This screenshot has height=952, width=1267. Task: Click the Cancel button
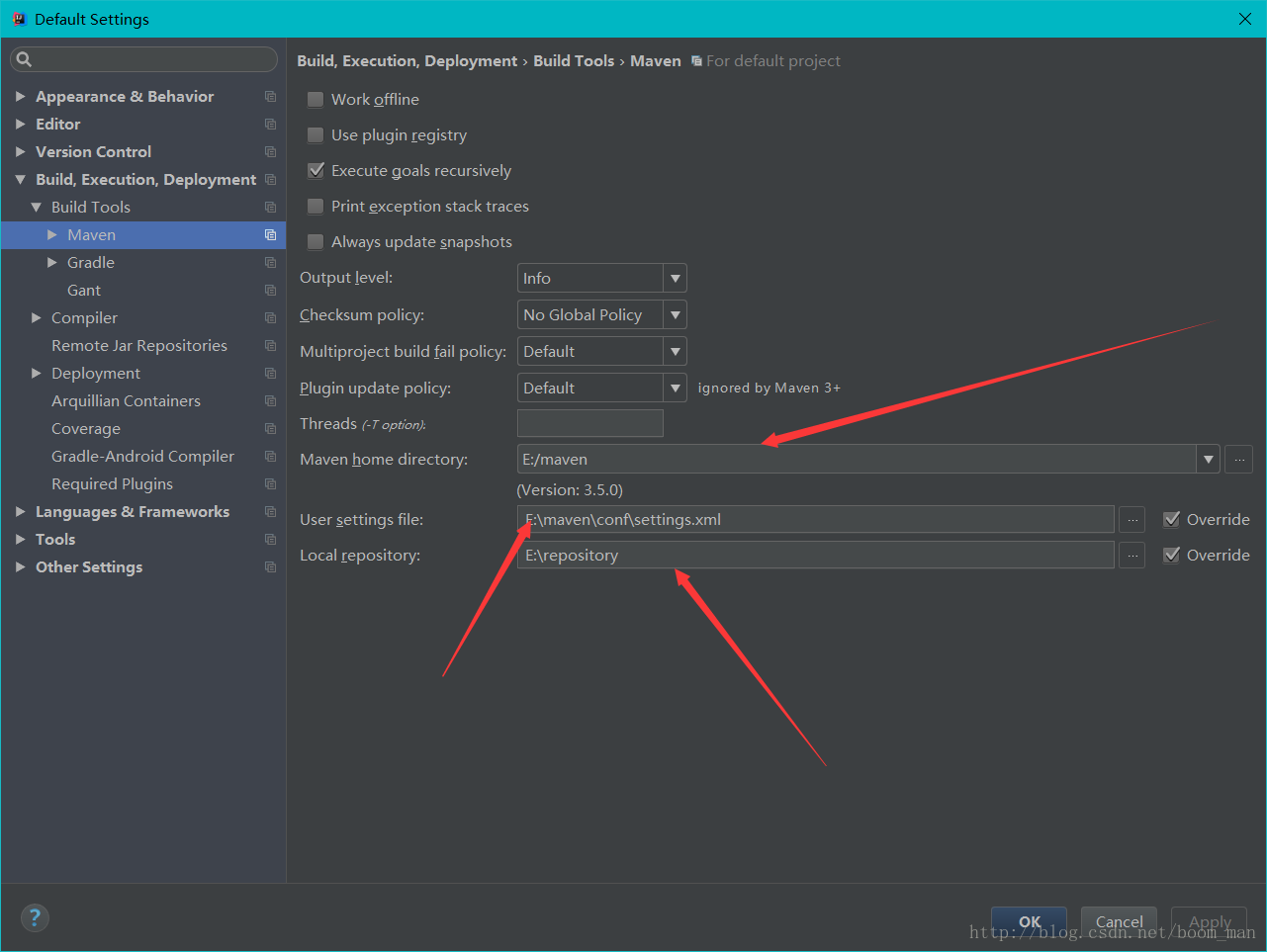[1119, 921]
